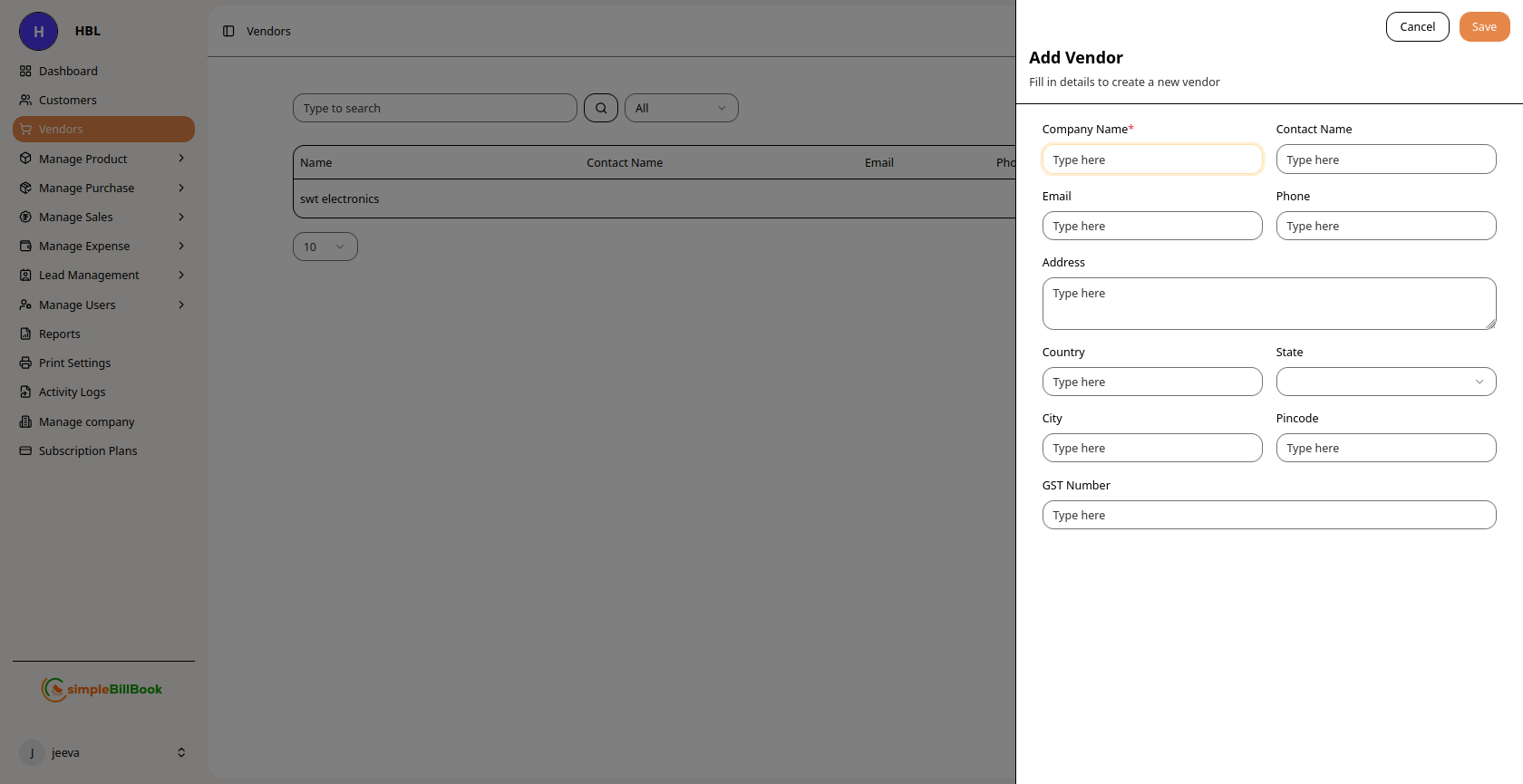Click the search magnifier icon button
Screen dimensions: 1523x784
[x=601, y=108]
